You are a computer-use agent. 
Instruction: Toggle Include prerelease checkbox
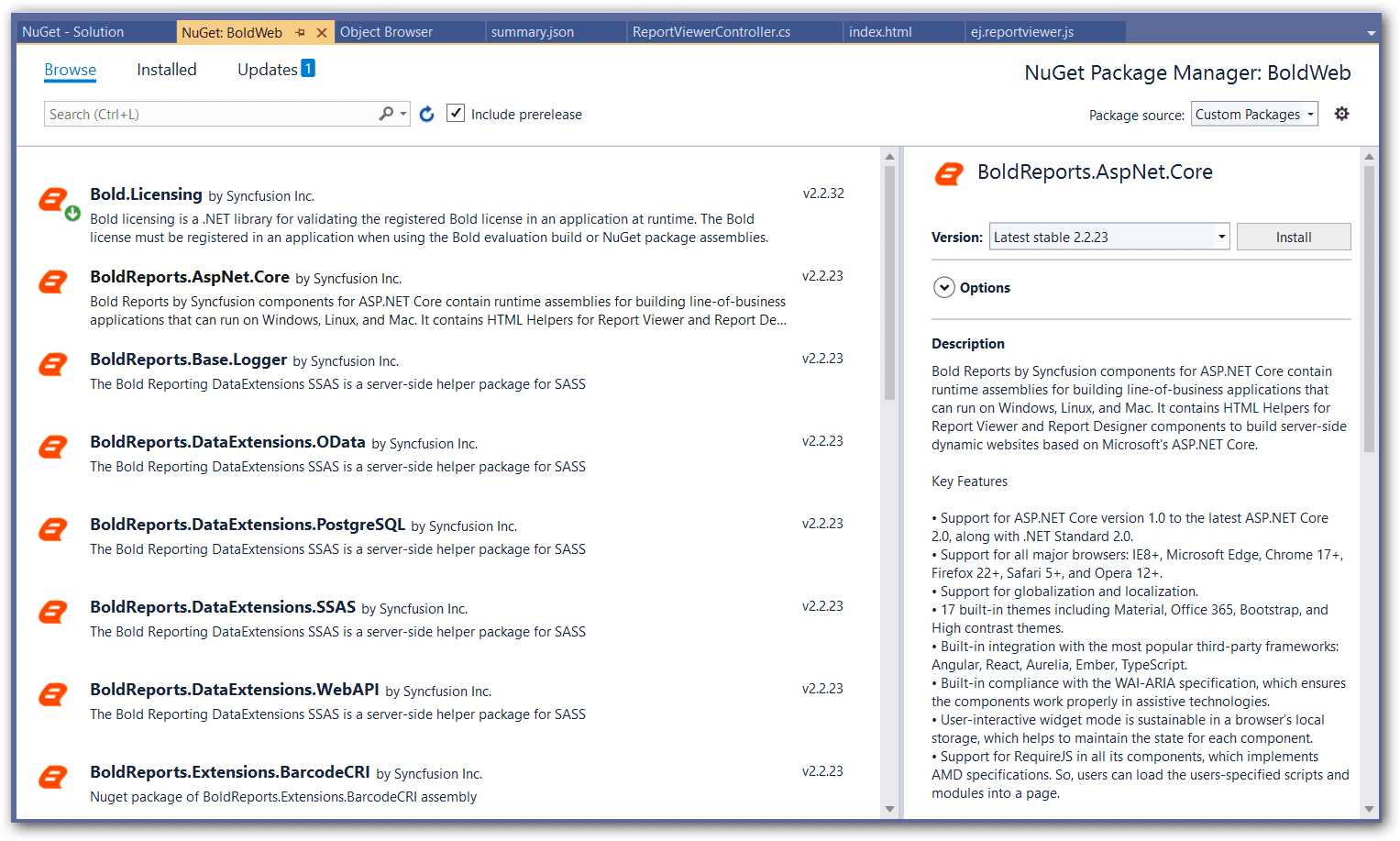point(456,113)
